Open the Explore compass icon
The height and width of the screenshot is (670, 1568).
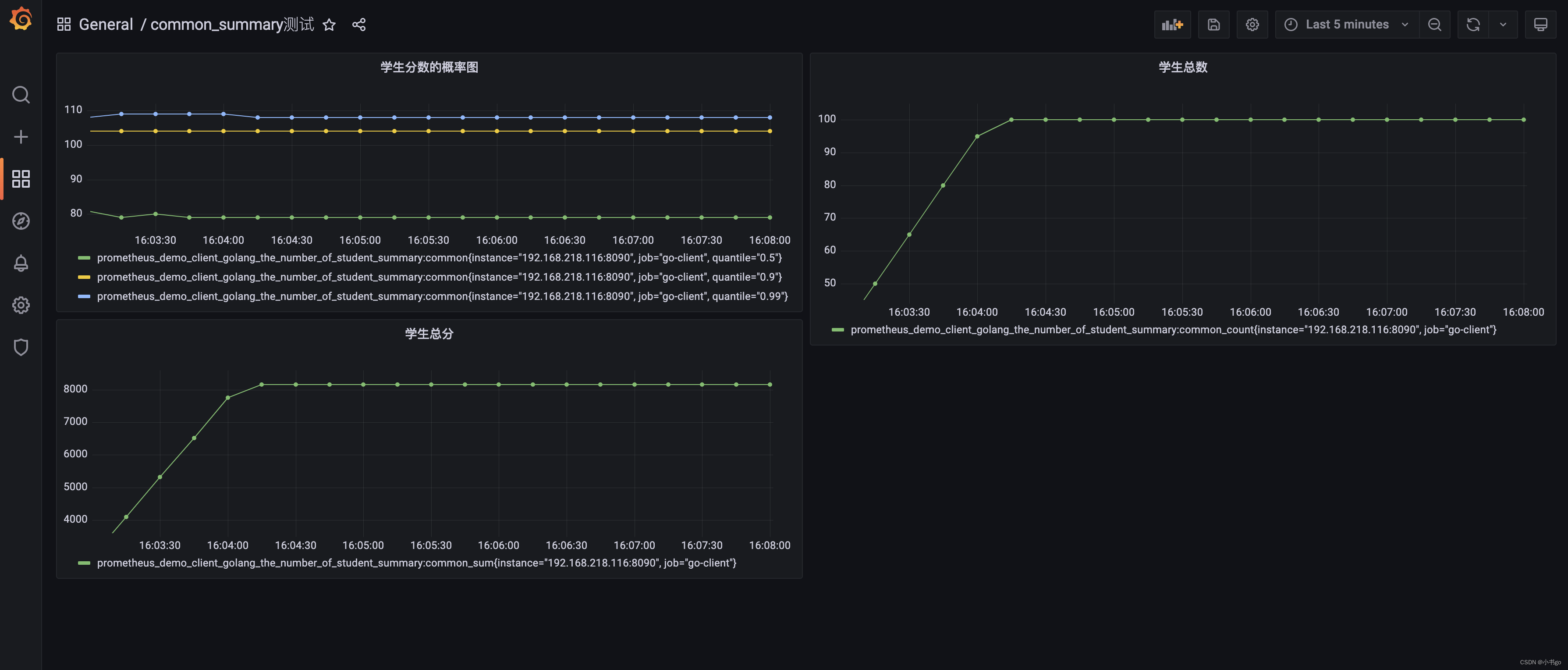click(21, 221)
